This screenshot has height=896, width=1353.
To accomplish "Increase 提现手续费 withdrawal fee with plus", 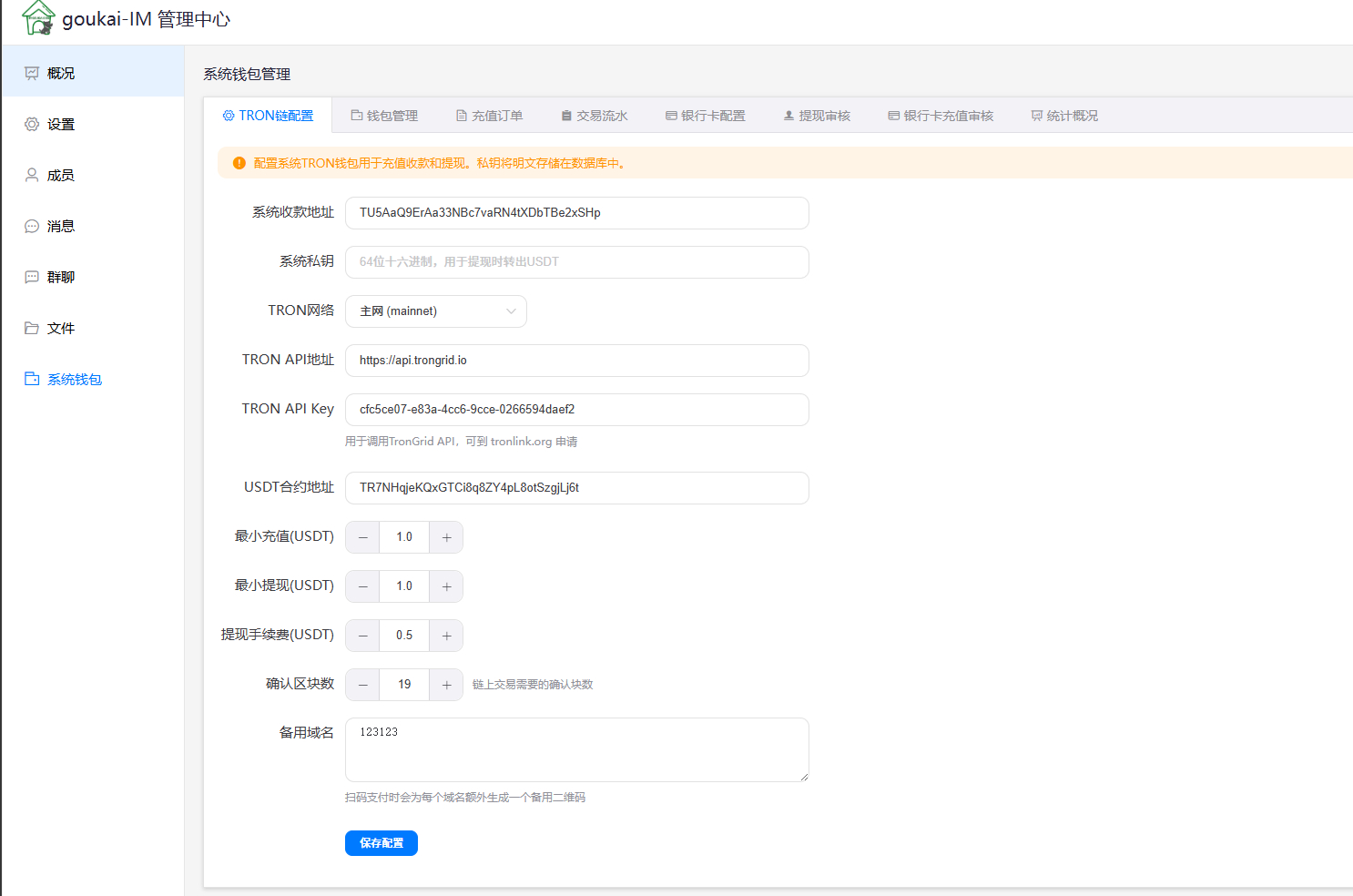I will 446,636.
